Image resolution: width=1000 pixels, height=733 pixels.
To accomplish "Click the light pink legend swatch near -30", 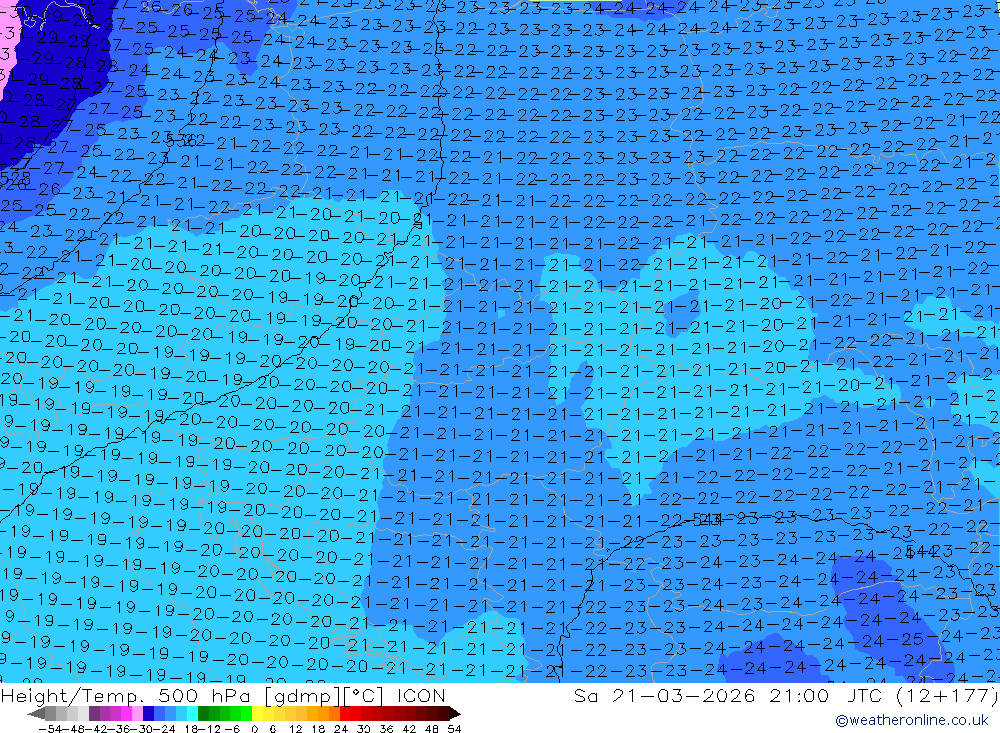I will click(137, 713).
